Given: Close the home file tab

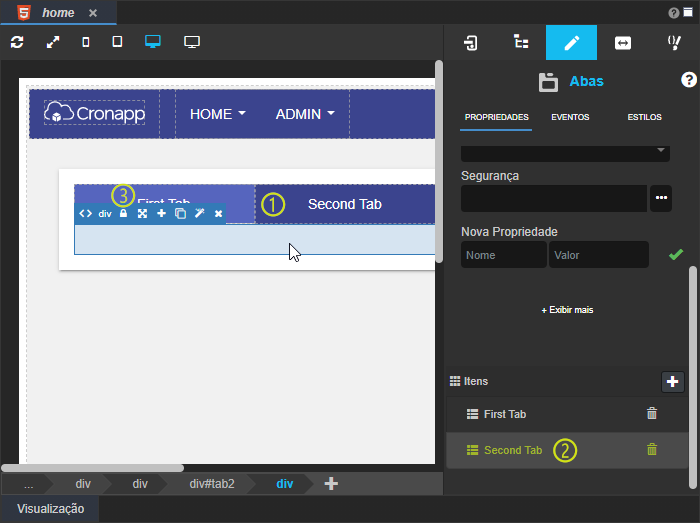Looking at the screenshot, I should (93, 13).
